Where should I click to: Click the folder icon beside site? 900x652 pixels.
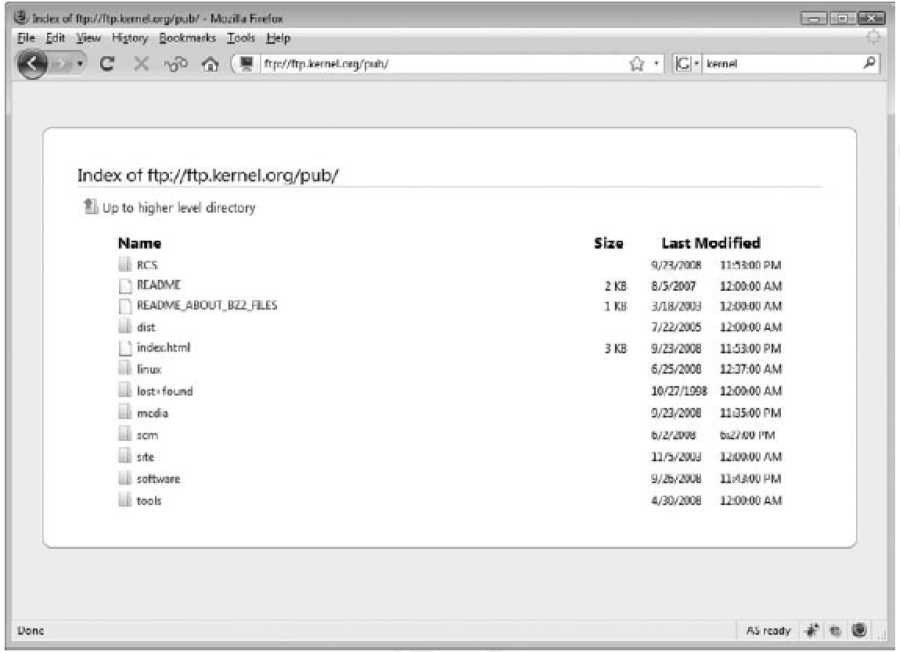pos(125,456)
